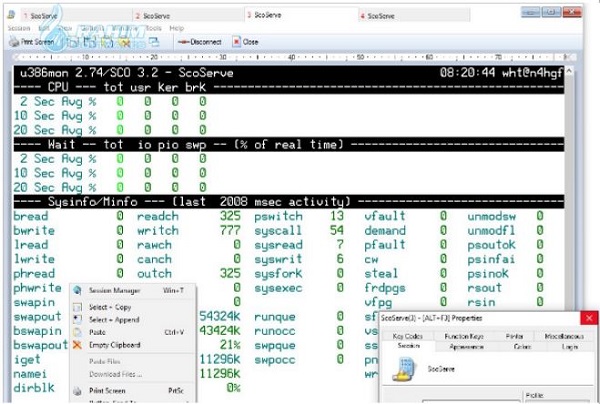Click Paste Files in context menu

(x=133, y=361)
